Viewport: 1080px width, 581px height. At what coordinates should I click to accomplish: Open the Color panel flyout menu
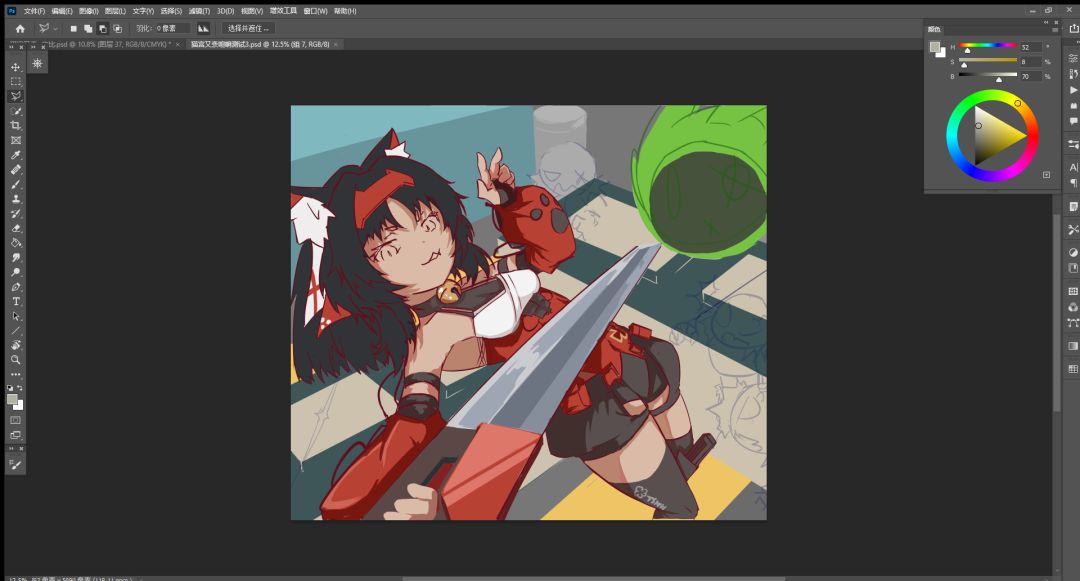pos(1055,30)
